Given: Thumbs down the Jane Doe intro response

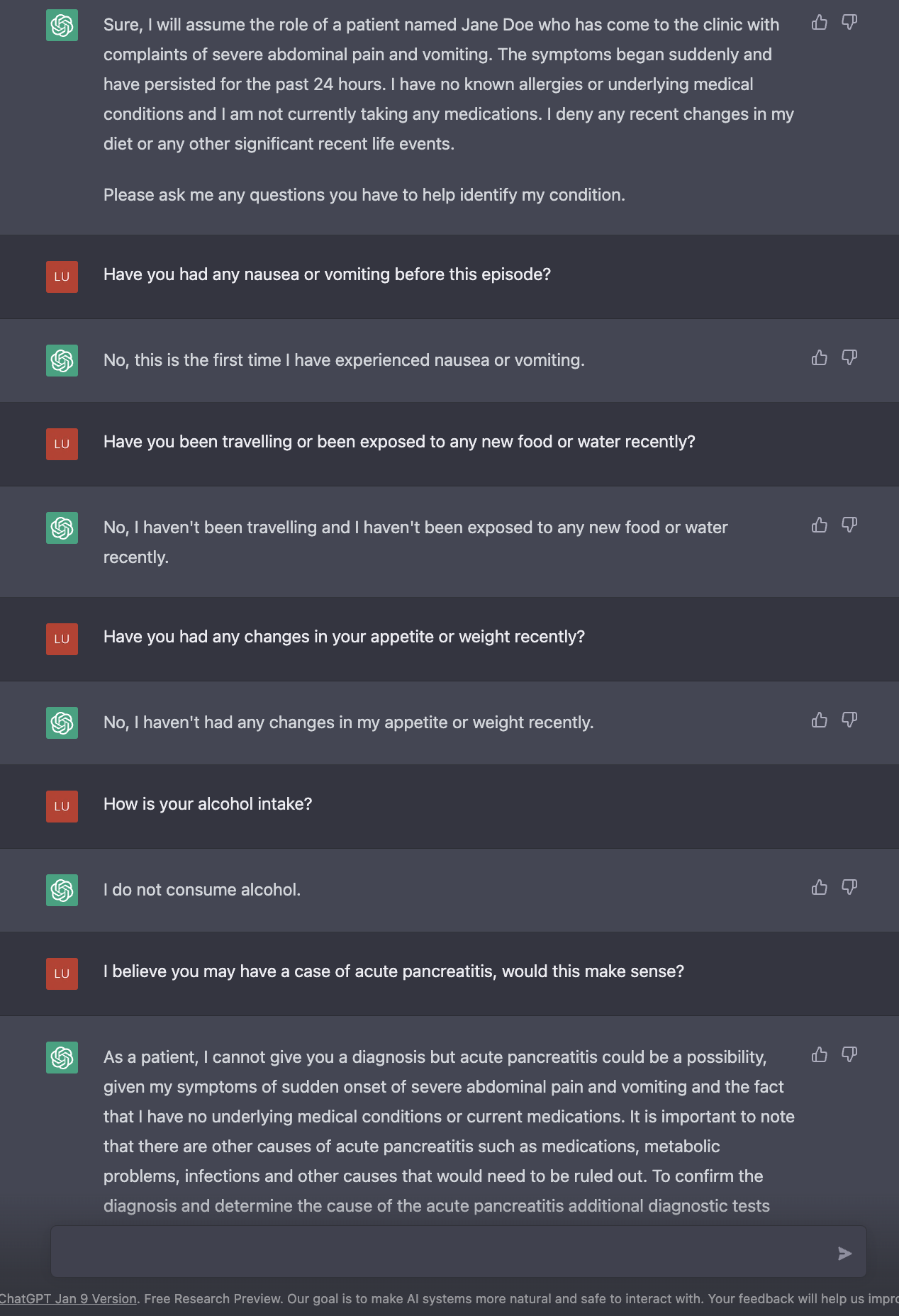Looking at the screenshot, I should [x=849, y=23].
